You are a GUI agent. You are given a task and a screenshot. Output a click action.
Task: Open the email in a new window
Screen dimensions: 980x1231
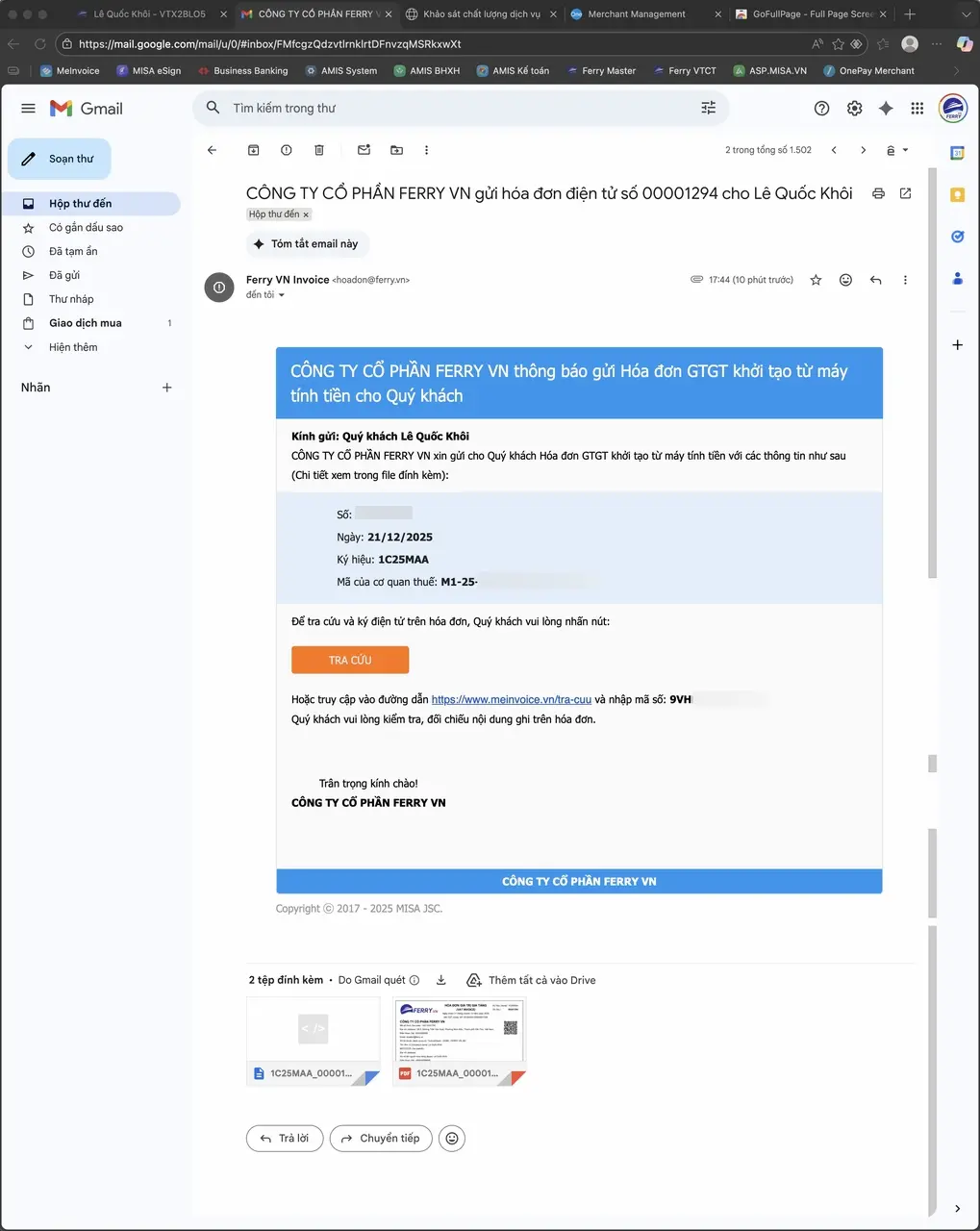(x=905, y=193)
